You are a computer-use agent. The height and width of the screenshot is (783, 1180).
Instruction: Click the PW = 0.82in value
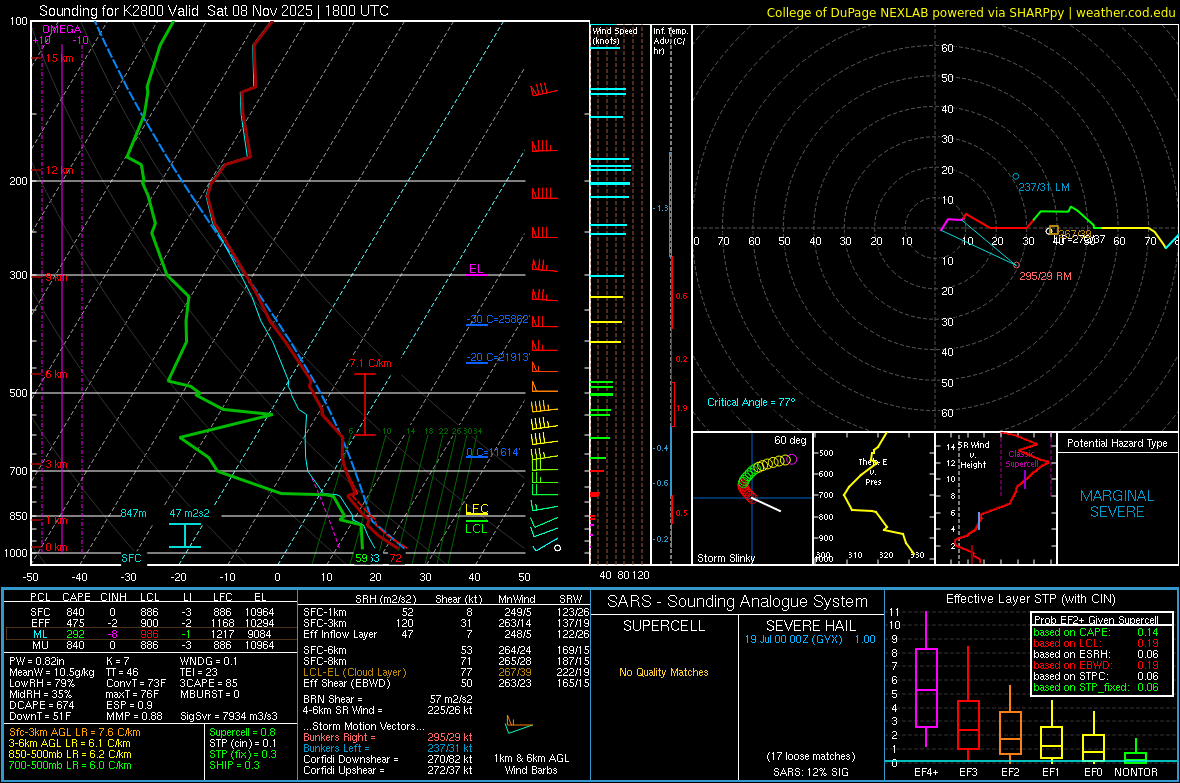pyautogui.click(x=37, y=661)
